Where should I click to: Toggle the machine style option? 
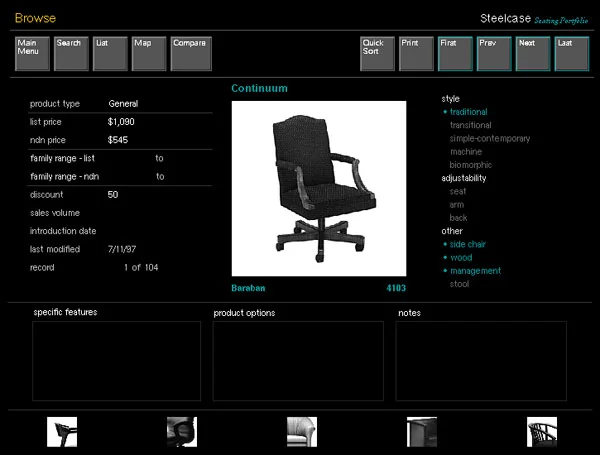(466, 152)
